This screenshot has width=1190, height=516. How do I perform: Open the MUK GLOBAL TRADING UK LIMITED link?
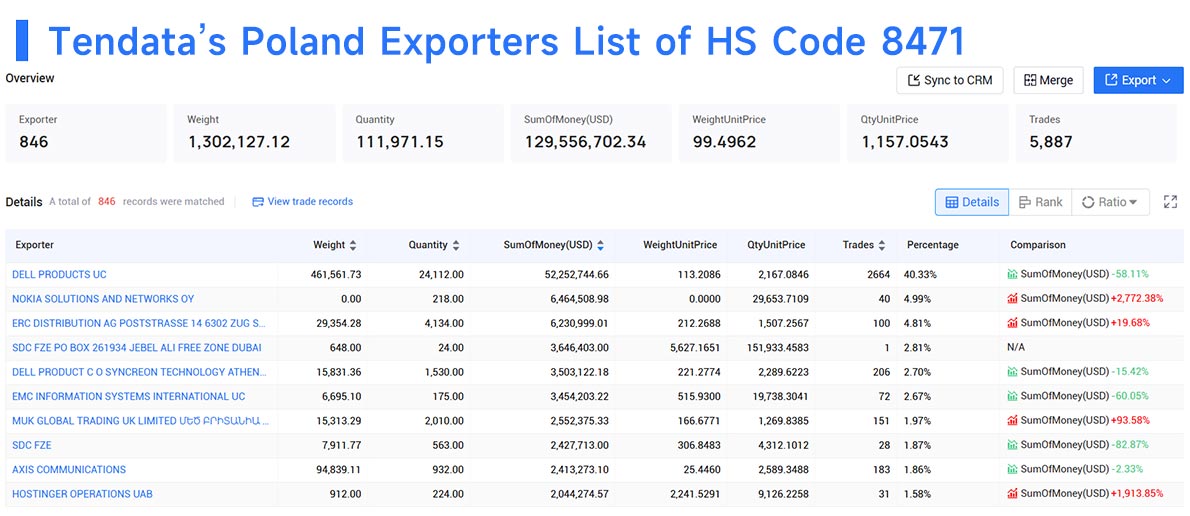(140, 420)
